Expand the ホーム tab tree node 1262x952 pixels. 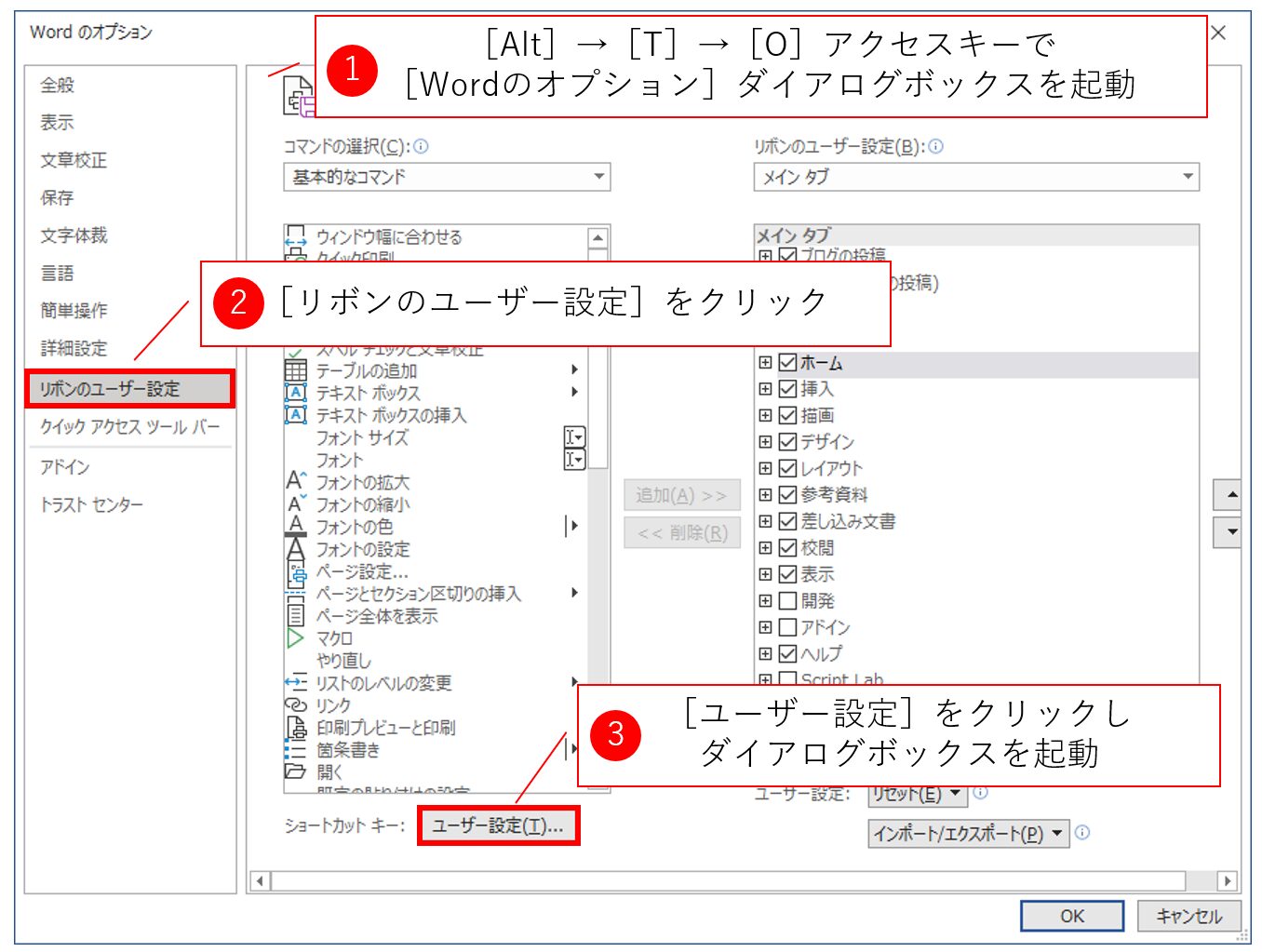click(765, 363)
